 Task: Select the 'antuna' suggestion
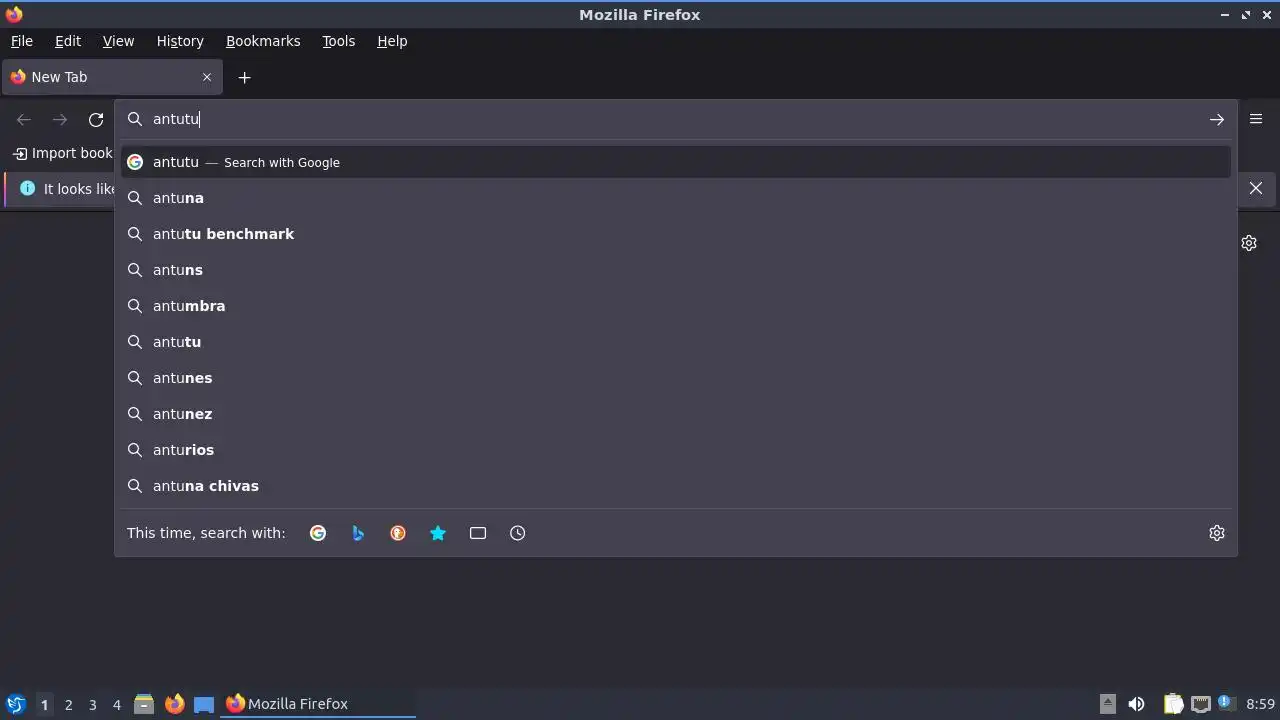point(676,198)
